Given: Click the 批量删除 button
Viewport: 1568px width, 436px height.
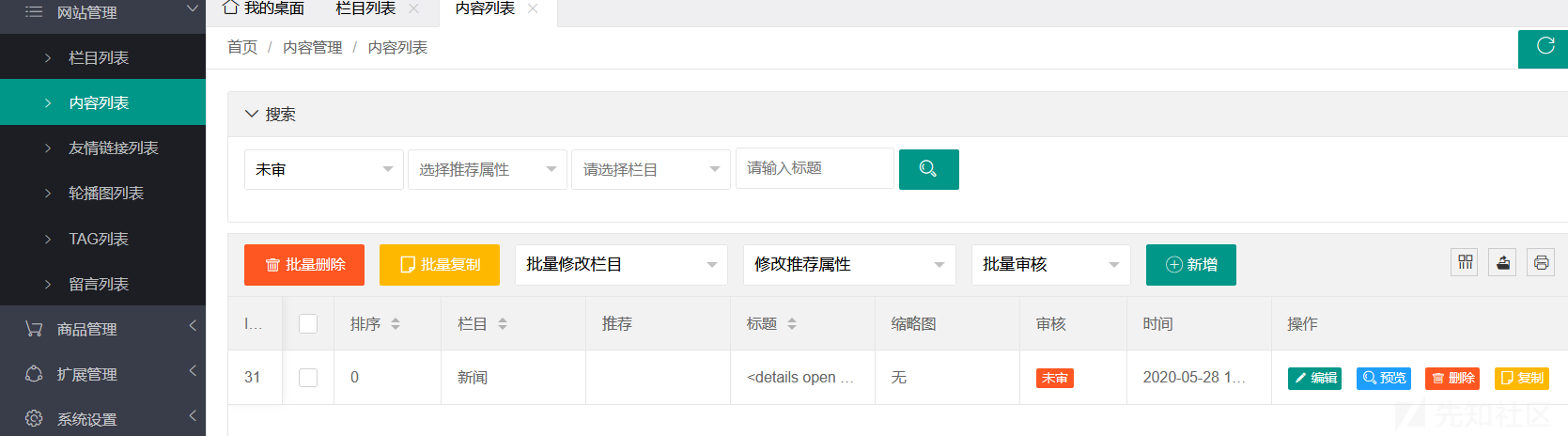Looking at the screenshot, I should coord(304,265).
